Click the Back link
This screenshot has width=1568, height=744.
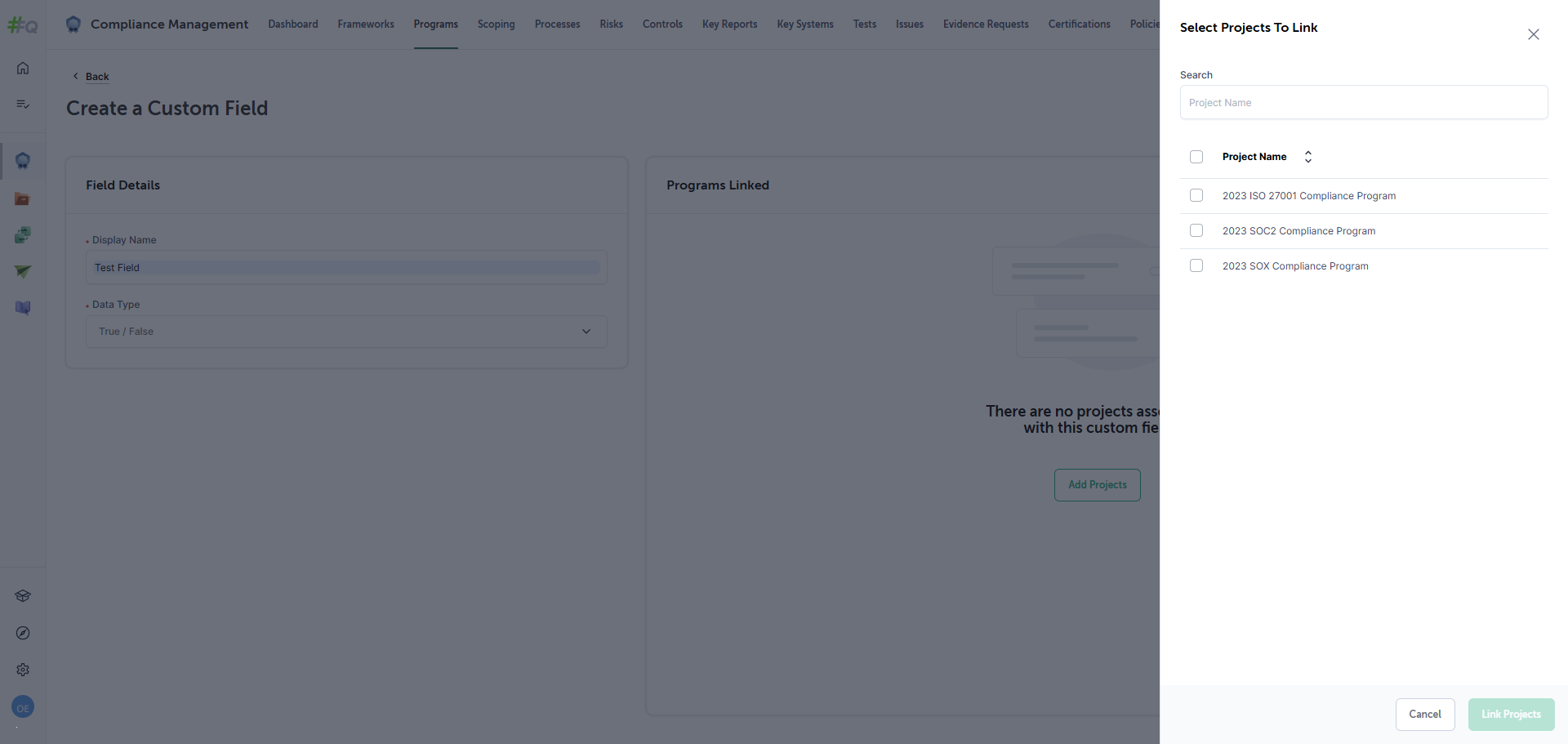tap(97, 77)
